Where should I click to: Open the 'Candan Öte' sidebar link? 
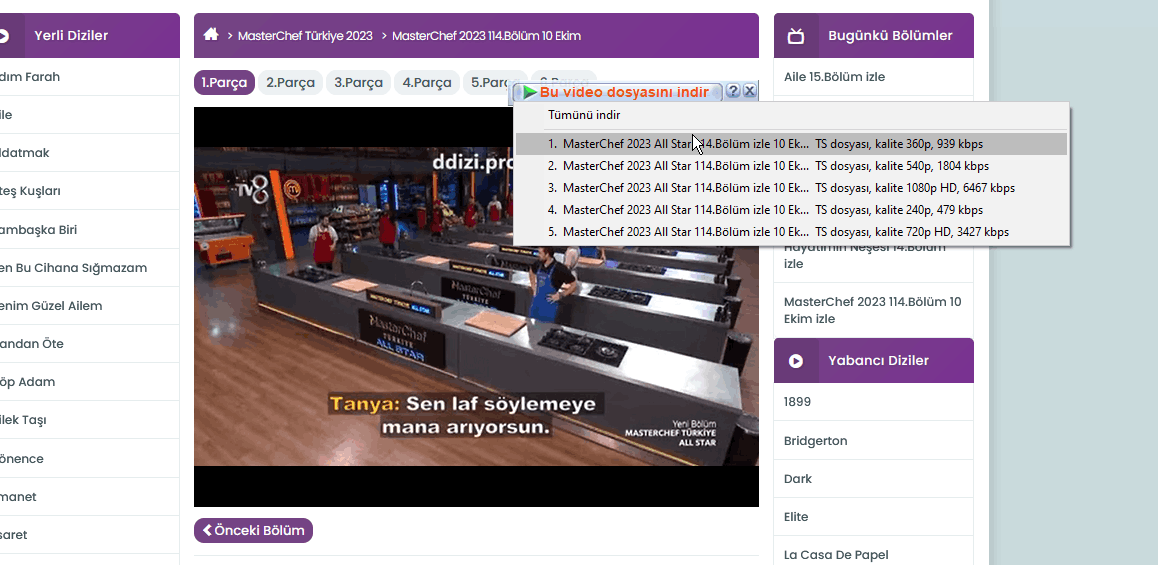(32, 343)
